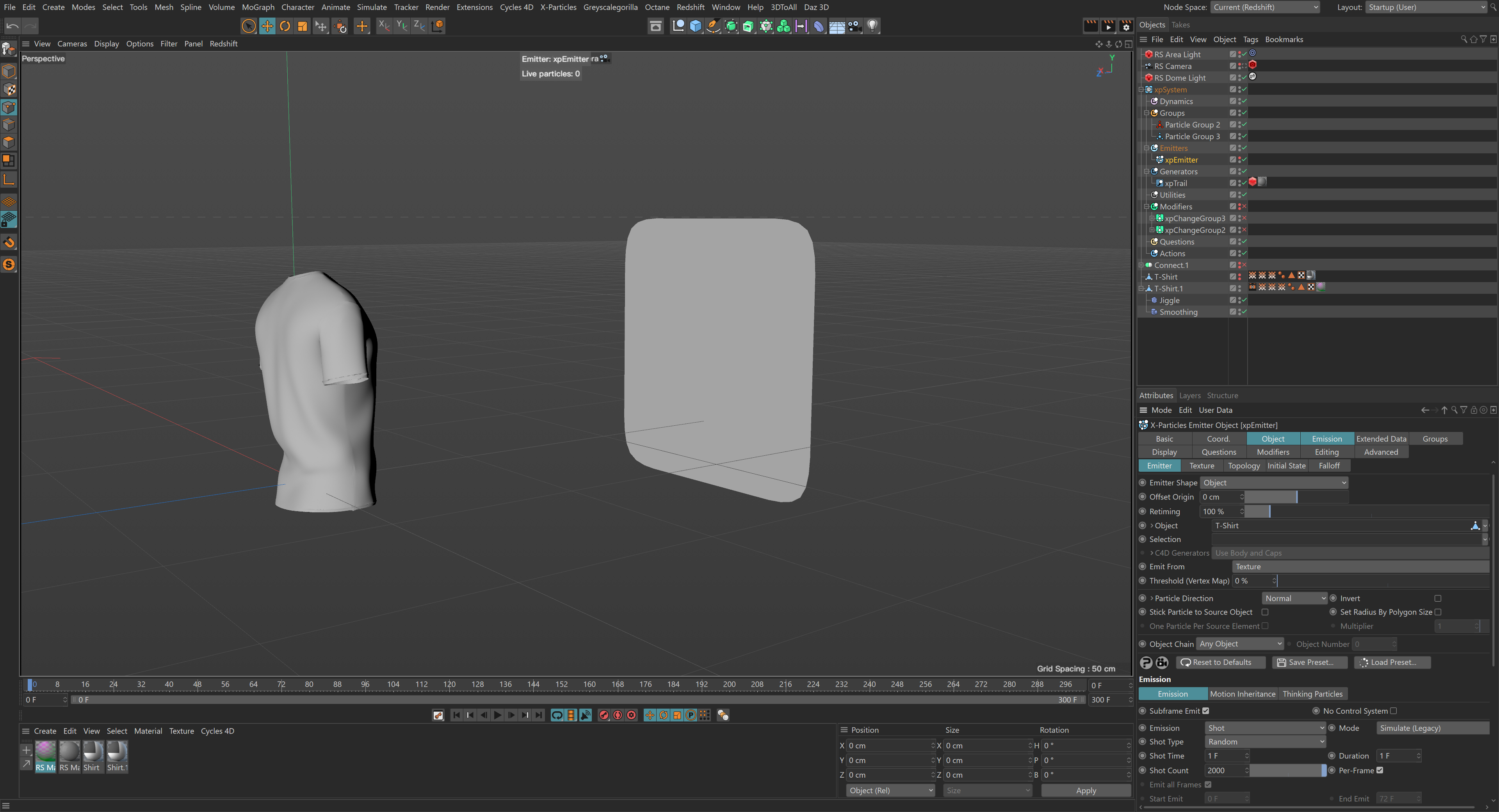The width and height of the screenshot is (1499, 812).
Task: Adjust the Retiming slider
Action: coord(1366,511)
